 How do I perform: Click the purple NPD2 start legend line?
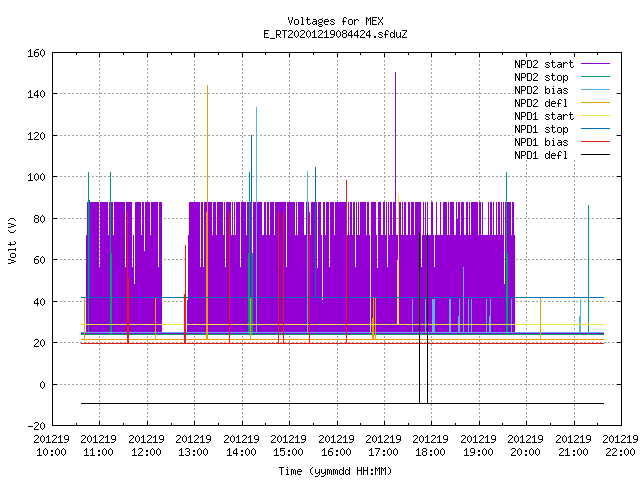595,64
